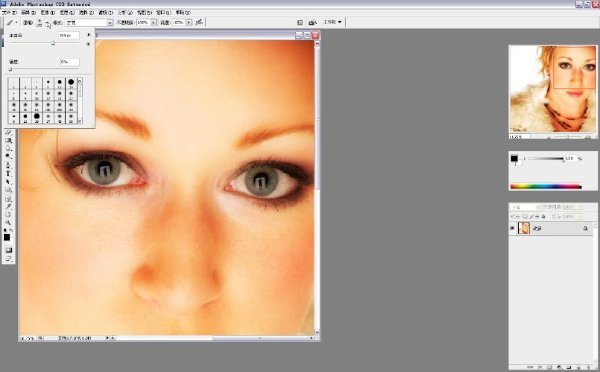
Task: Open Adobe Bridge from the options bar
Action: pos(313,23)
